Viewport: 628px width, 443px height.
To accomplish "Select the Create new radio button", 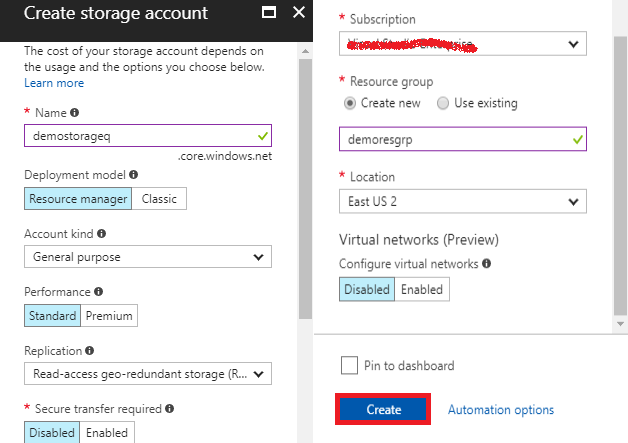I will click(349, 103).
